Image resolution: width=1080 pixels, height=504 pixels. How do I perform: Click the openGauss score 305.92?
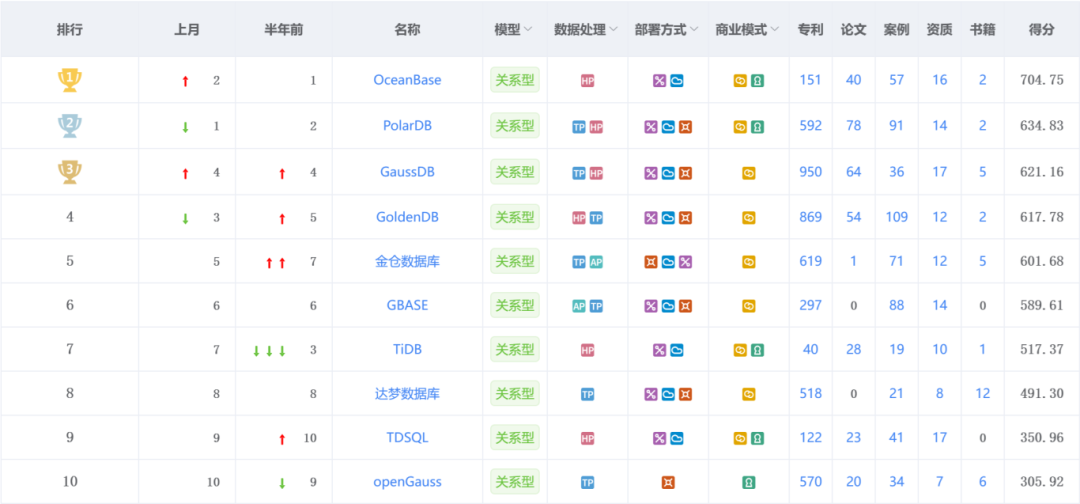[x=1042, y=482]
